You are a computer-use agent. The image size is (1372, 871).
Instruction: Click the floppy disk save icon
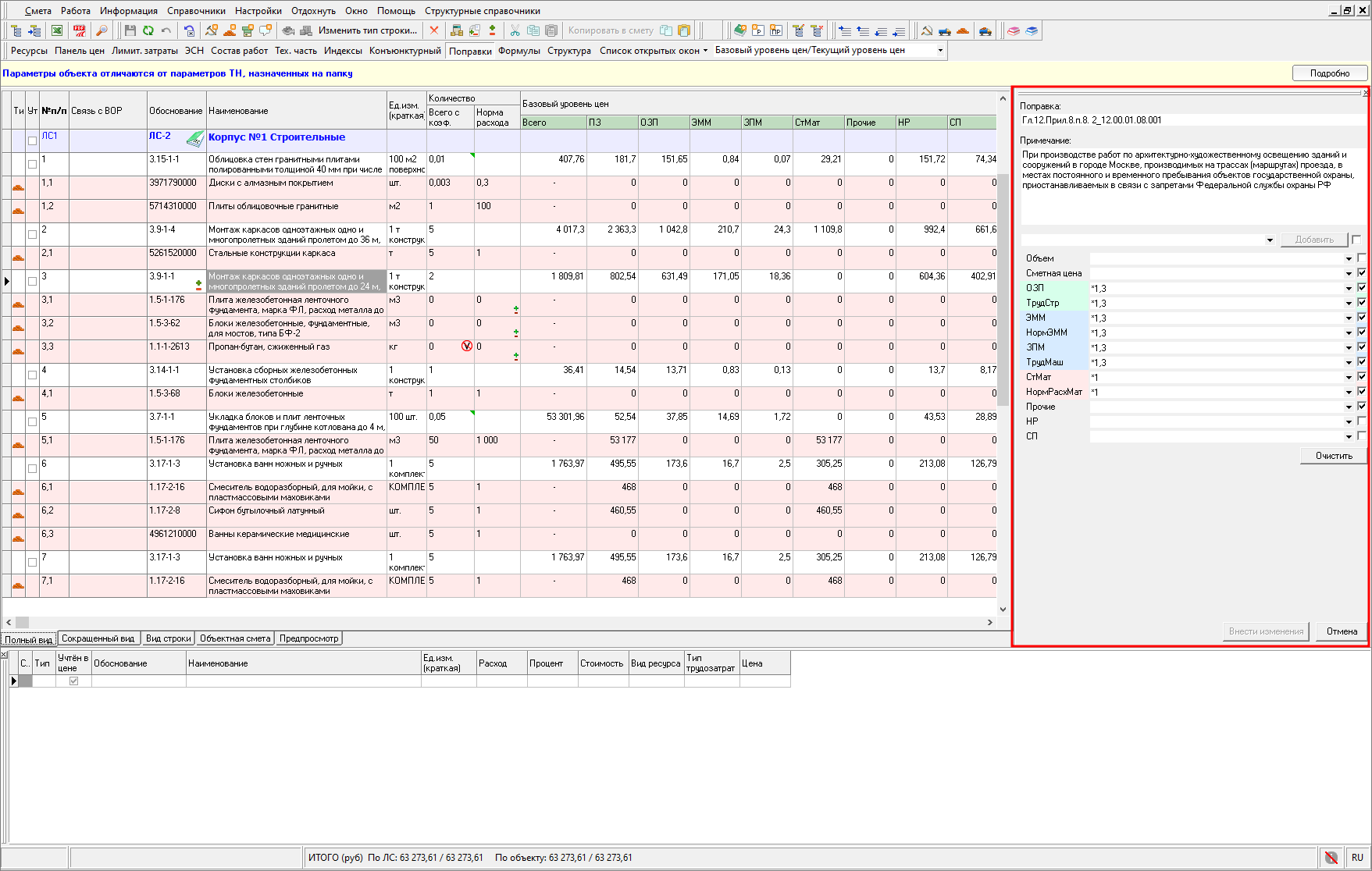[x=130, y=30]
